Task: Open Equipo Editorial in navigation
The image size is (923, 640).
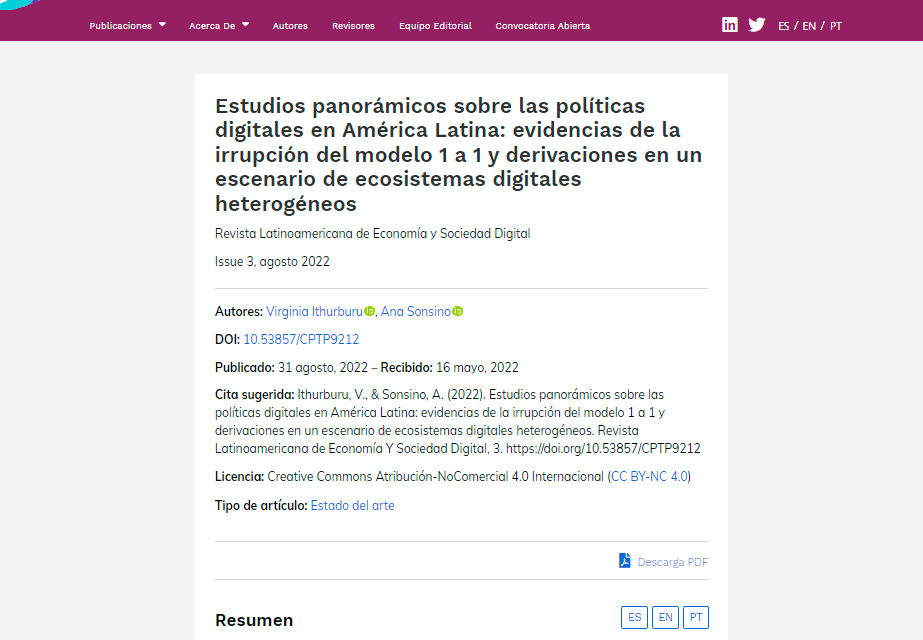Action: point(435,26)
